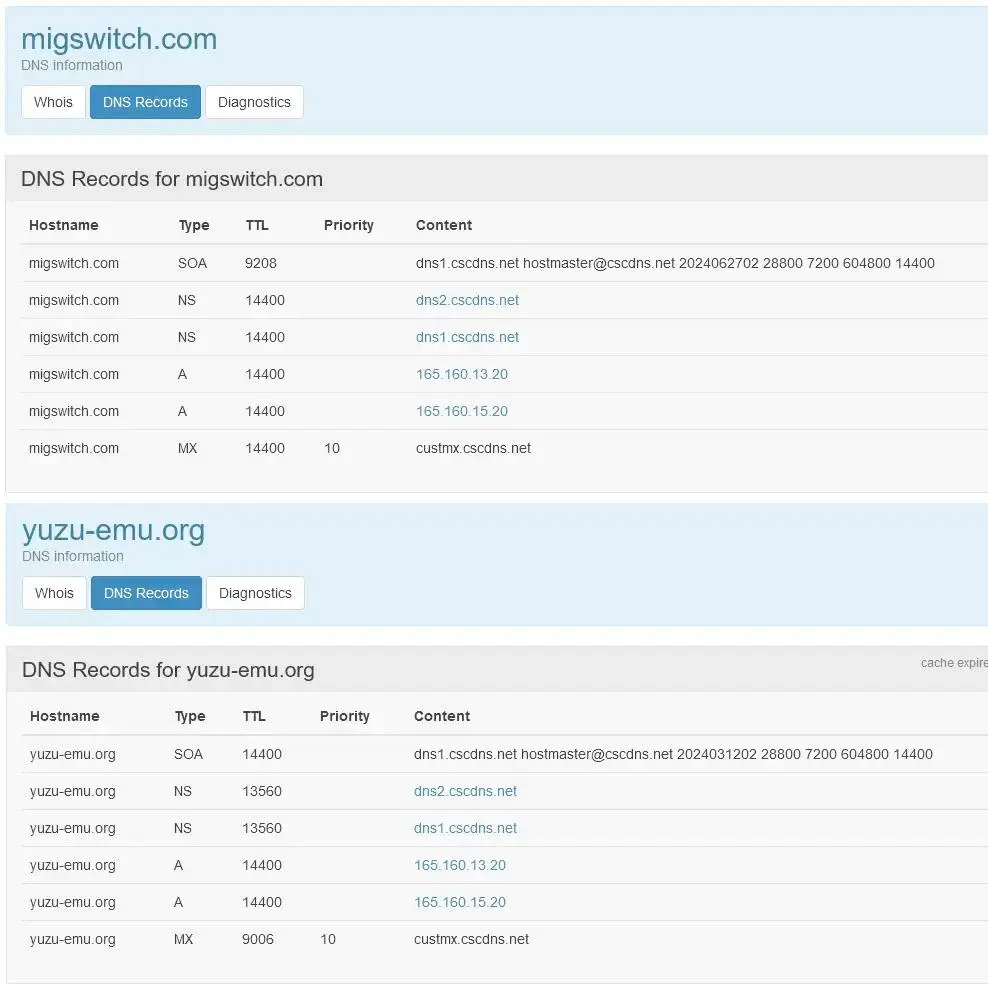Screen dimensions: 988x988
Task: Click the SOA content ending 2024062702 for migswitch.com
Action: click(x=675, y=263)
